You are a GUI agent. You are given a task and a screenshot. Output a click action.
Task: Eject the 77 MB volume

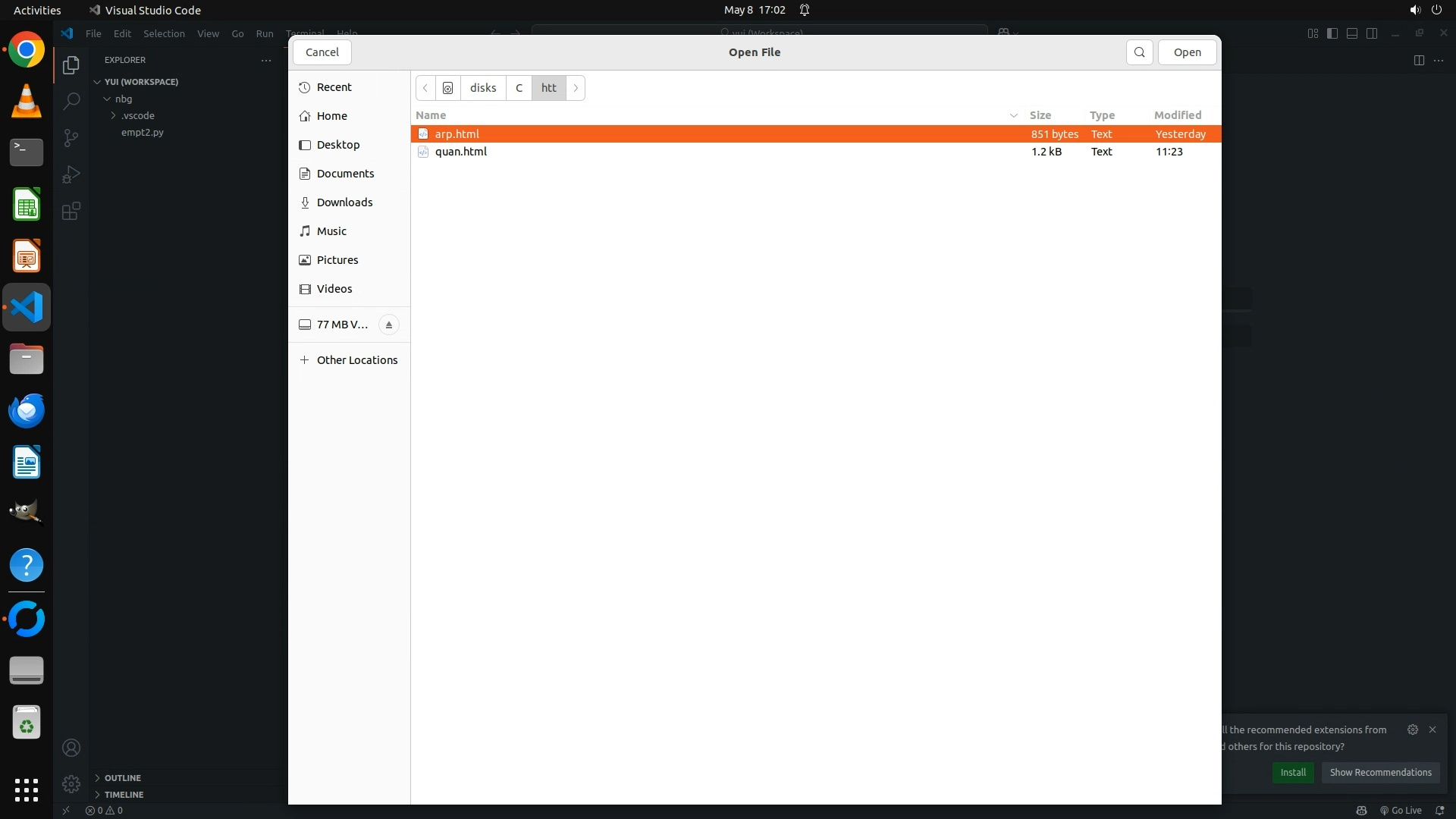388,325
